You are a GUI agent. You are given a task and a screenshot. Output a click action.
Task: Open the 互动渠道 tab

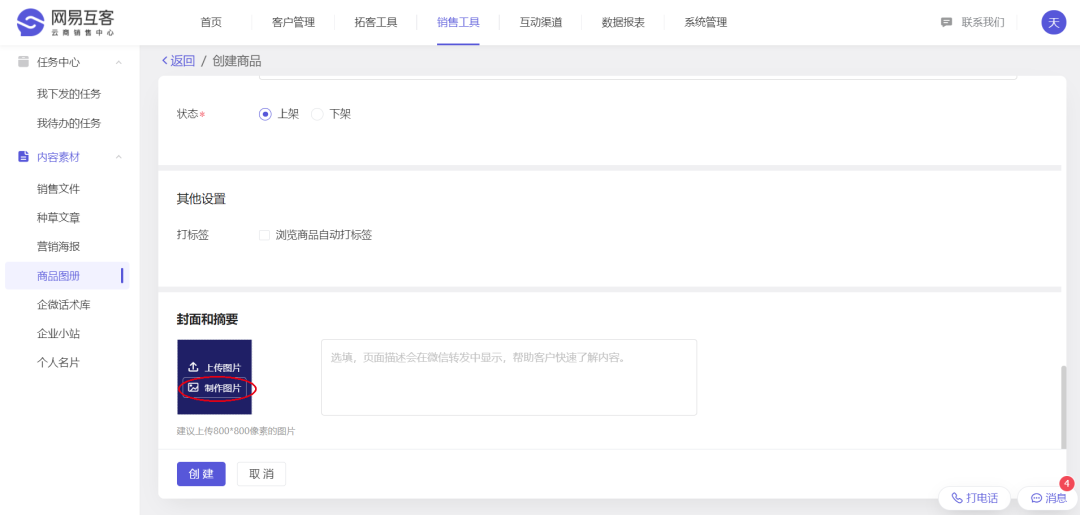click(x=541, y=22)
